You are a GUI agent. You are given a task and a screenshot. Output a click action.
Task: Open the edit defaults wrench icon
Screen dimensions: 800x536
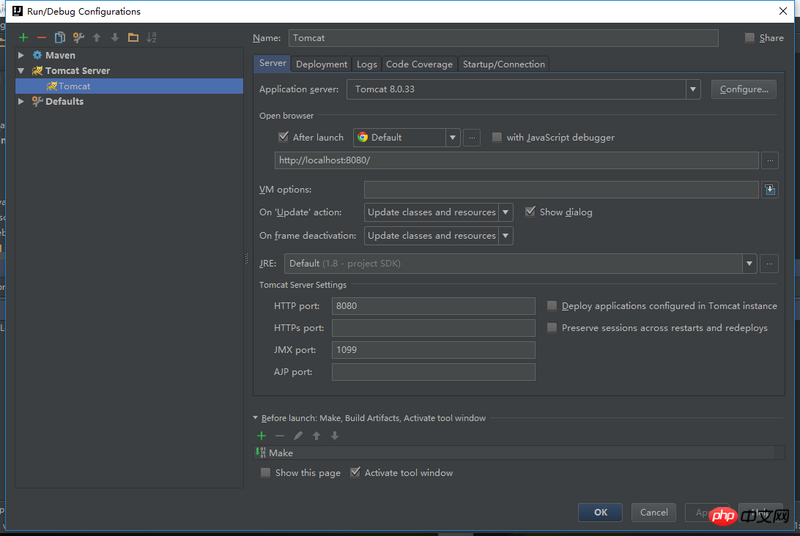[x=78, y=38]
